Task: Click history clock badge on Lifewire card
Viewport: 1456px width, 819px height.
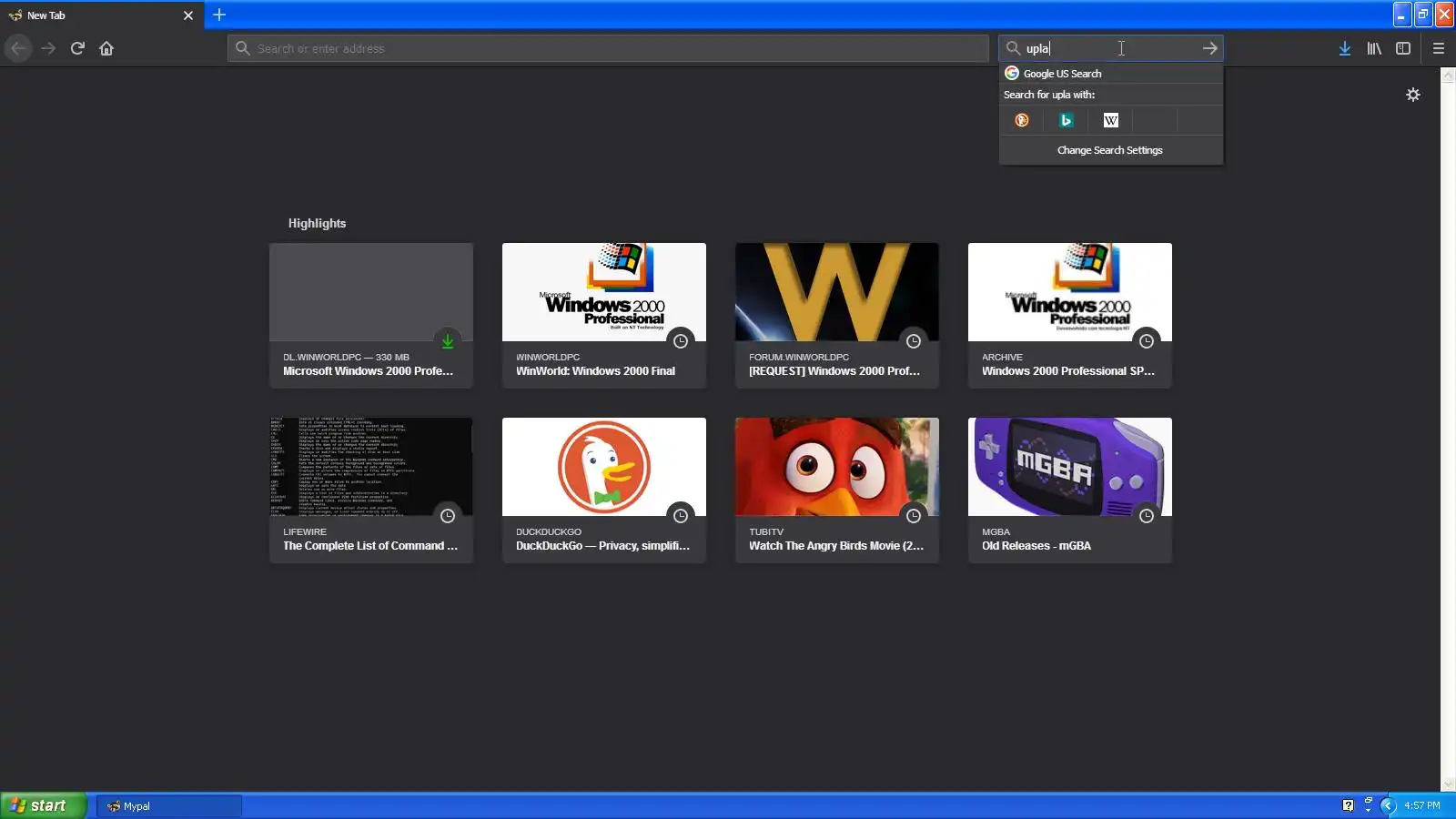Action: (x=448, y=516)
